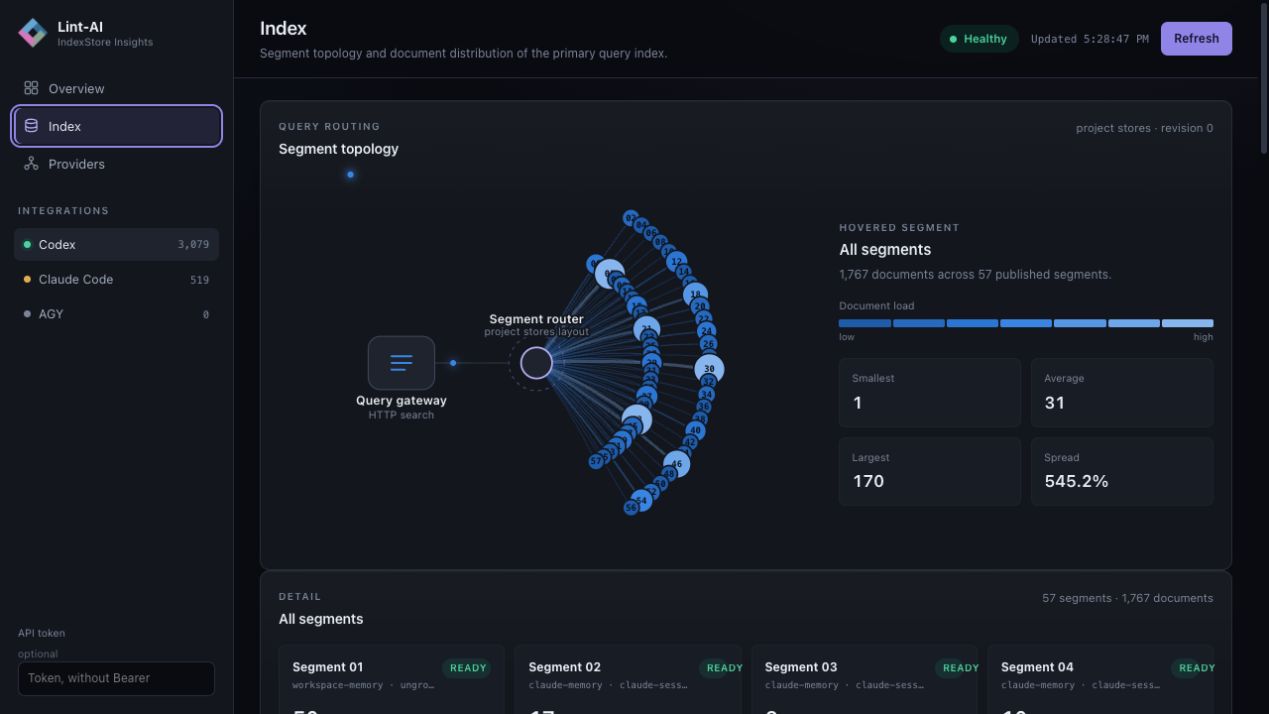Click the Claude Code count 519

pos(199,280)
